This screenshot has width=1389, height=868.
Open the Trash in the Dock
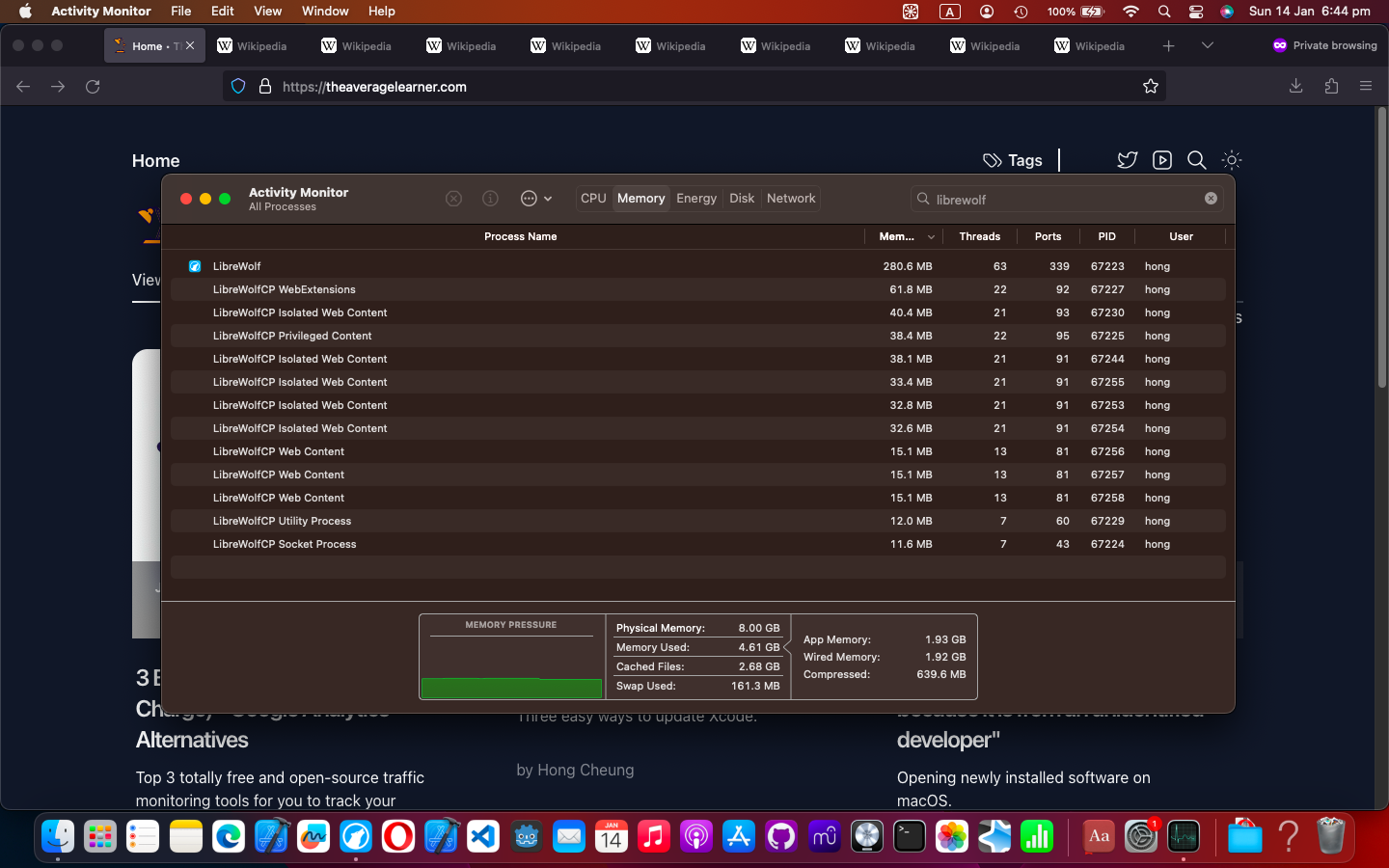pyautogui.click(x=1330, y=836)
